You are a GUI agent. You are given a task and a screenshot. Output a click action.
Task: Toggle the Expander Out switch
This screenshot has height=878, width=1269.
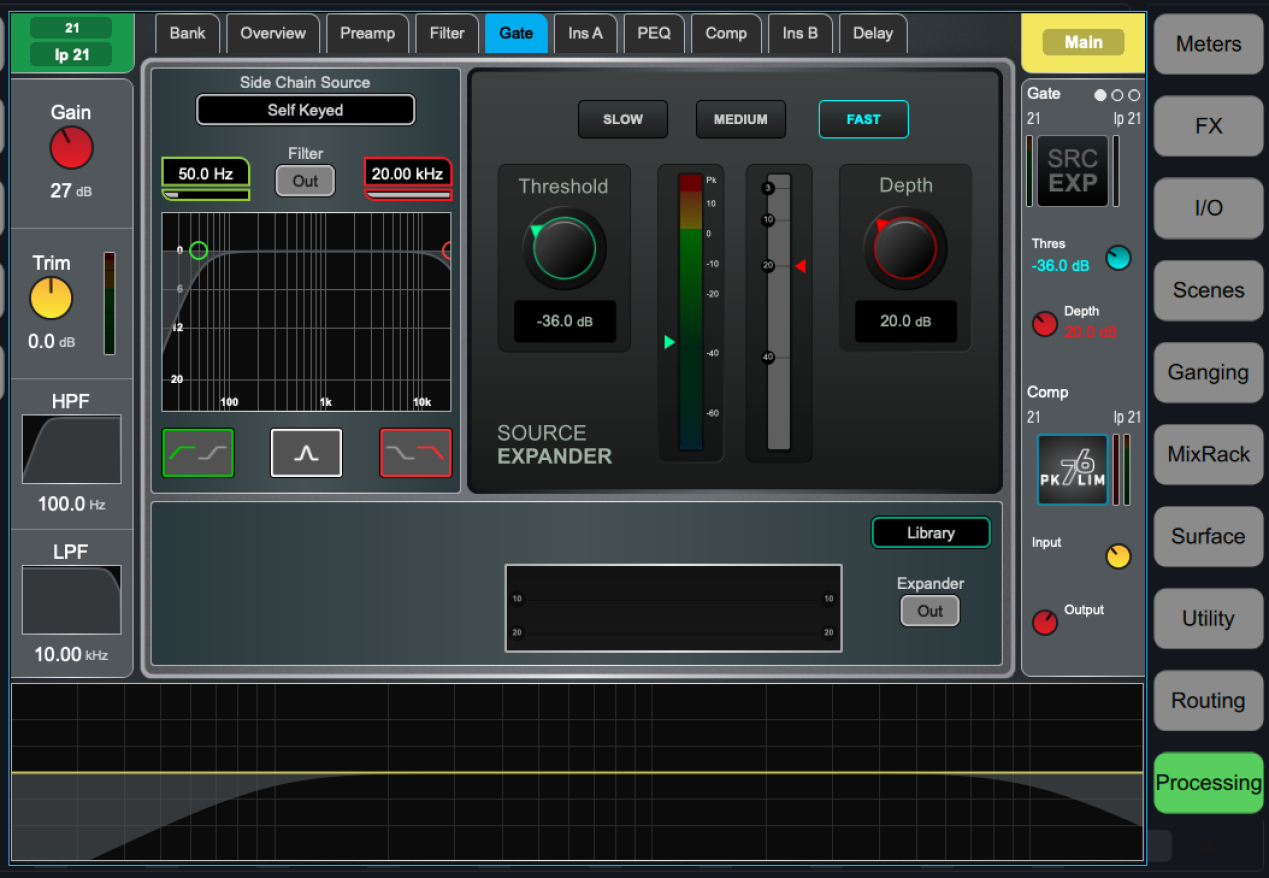929,611
